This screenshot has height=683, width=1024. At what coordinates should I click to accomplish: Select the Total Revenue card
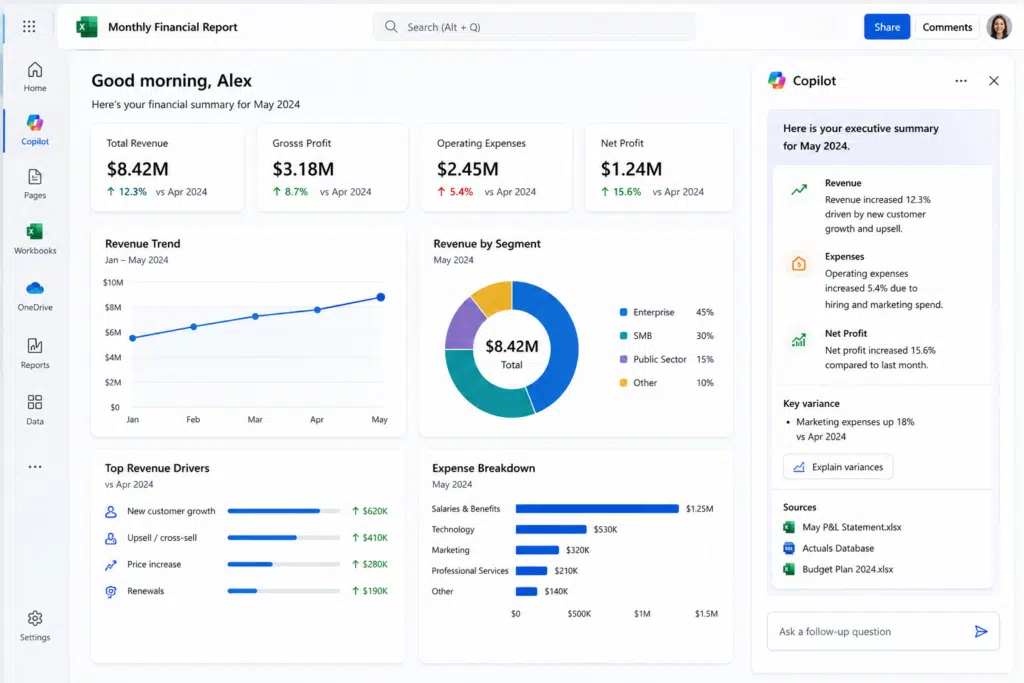click(167, 168)
